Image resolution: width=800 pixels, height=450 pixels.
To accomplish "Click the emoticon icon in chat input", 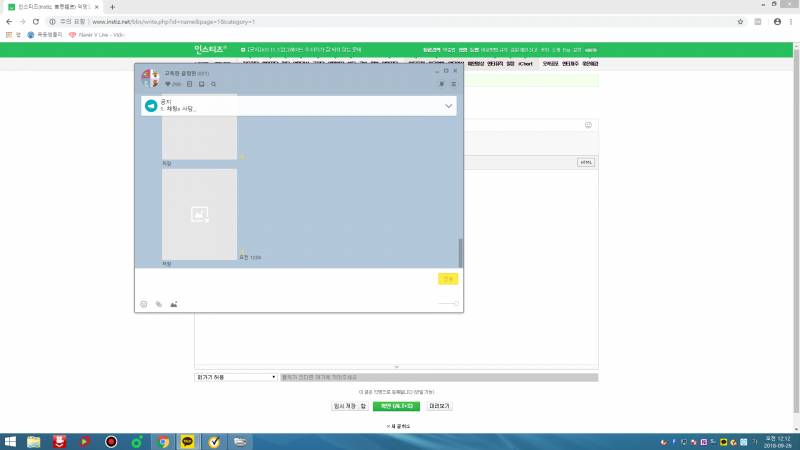I will [144, 303].
